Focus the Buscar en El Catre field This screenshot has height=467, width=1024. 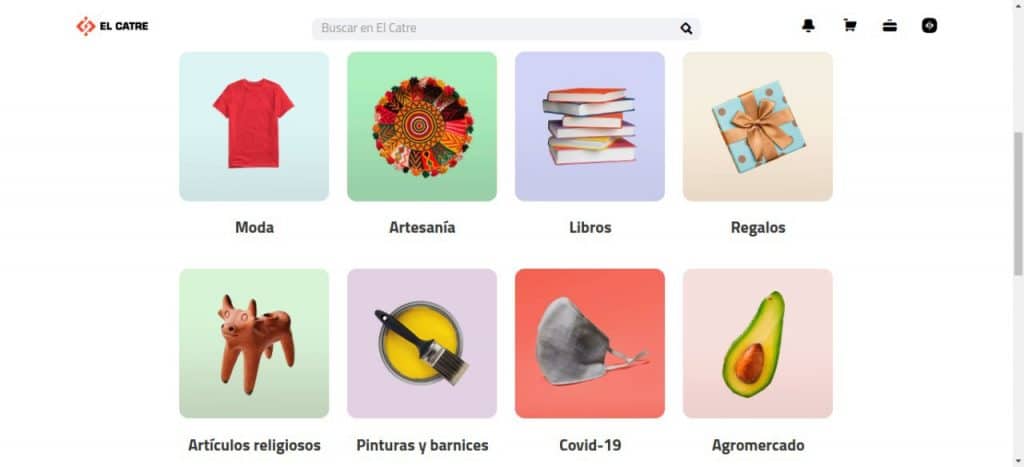coord(506,28)
